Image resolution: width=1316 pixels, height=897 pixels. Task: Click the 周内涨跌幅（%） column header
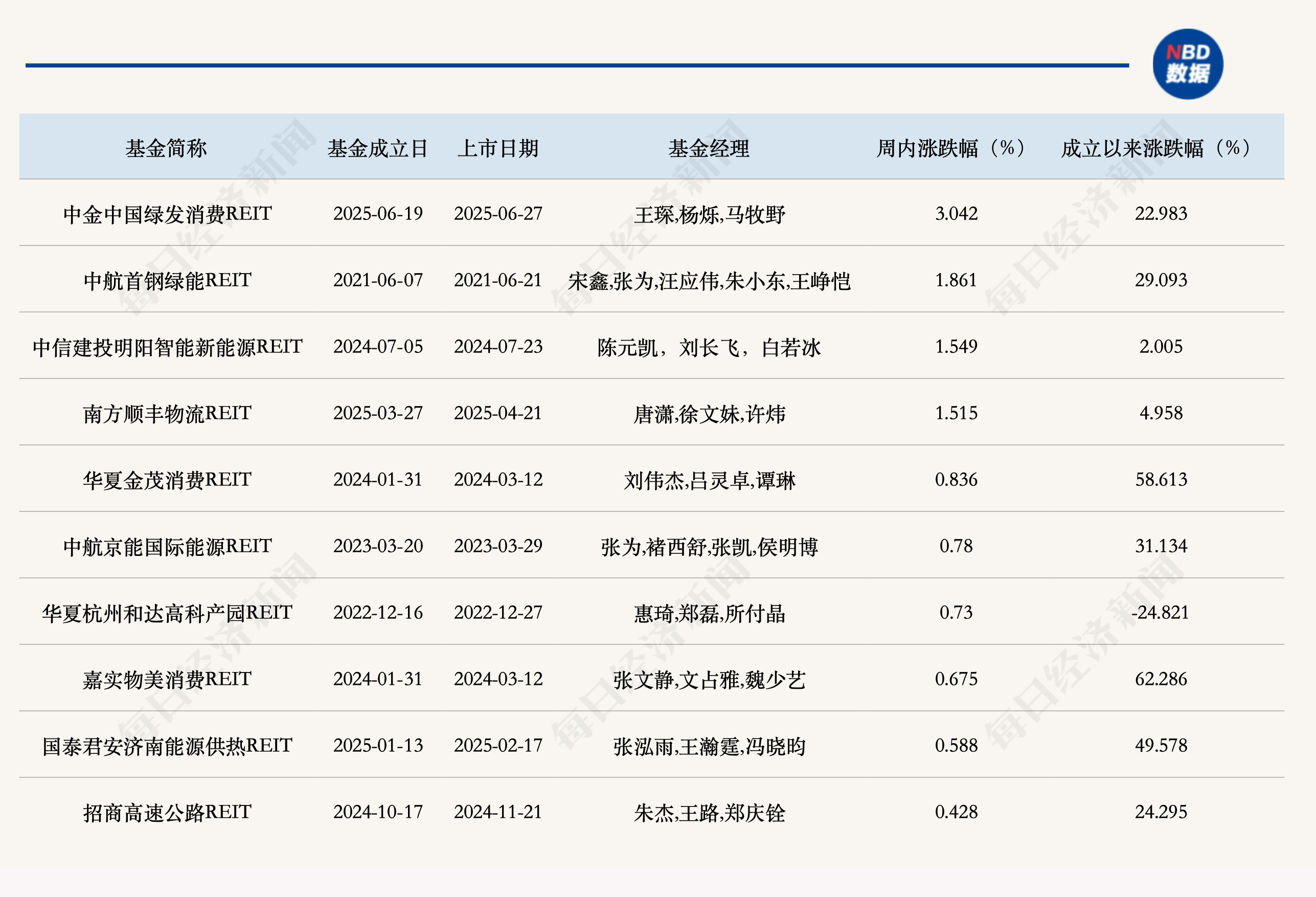(952, 148)
